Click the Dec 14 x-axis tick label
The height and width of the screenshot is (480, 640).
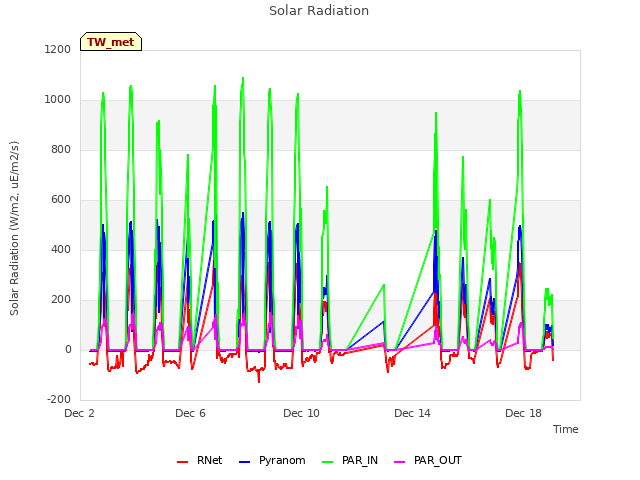click(412, 413)
